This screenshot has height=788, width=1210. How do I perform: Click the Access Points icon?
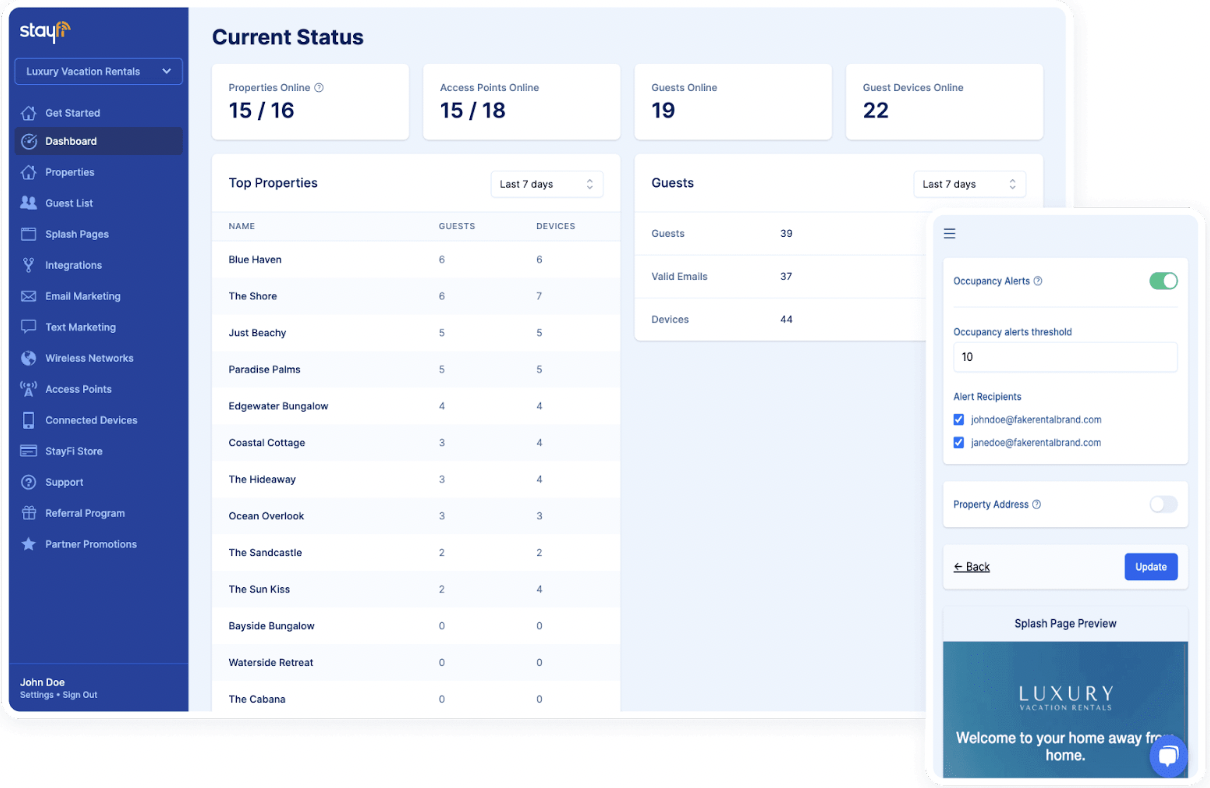(29, 389)
